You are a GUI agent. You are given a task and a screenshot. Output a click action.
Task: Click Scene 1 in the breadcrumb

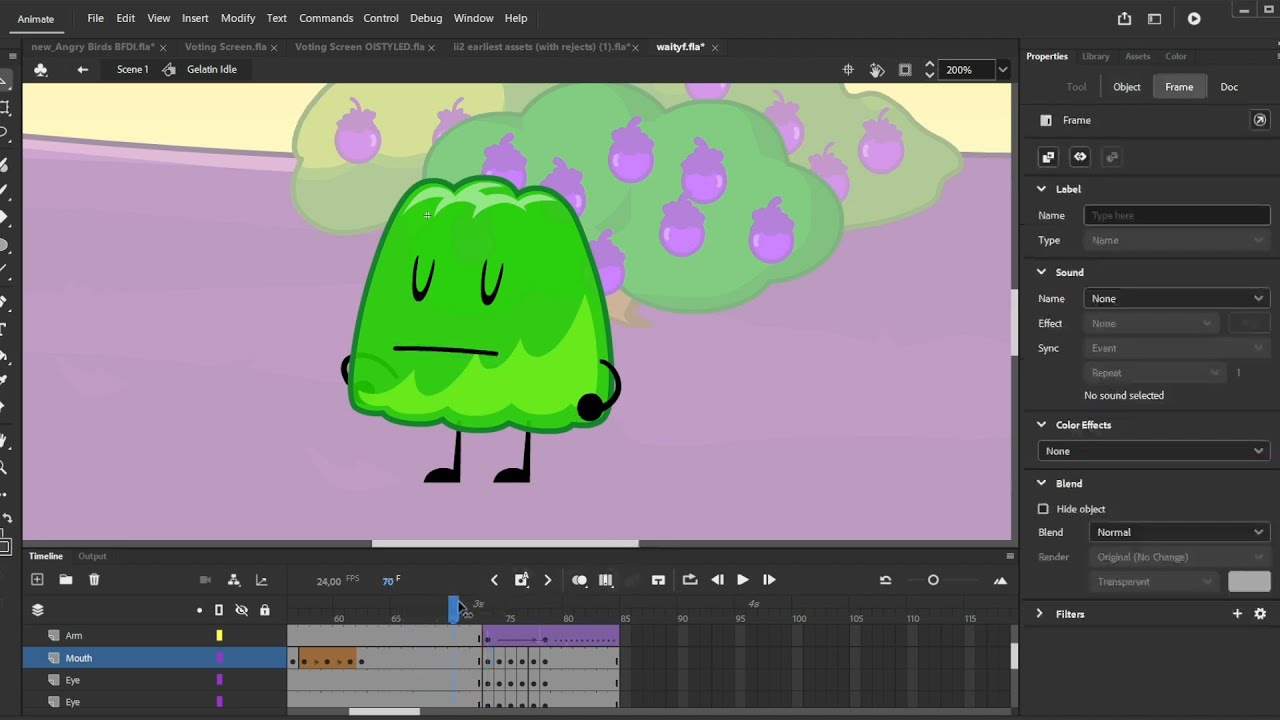(132, 69)
